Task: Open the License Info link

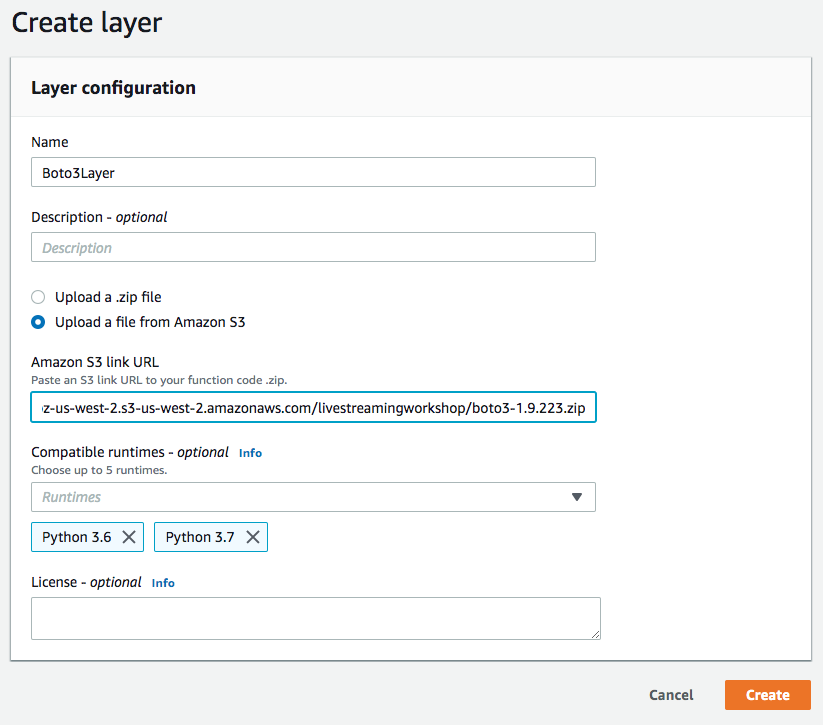Action: (163, 583)
